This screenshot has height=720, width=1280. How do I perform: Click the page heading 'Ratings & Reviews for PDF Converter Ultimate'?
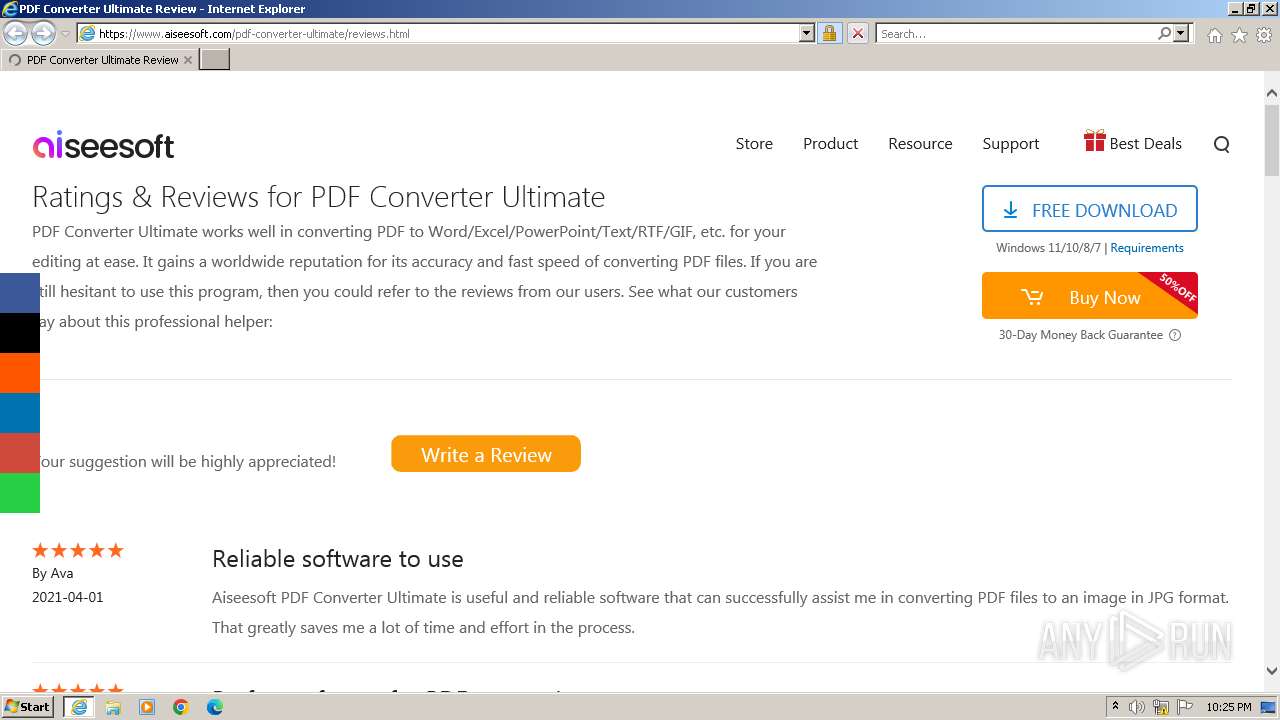pos(318,197)
